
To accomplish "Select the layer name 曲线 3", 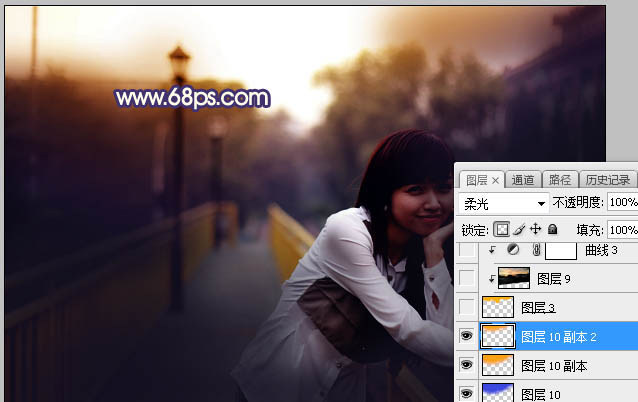I will [601, 250].
